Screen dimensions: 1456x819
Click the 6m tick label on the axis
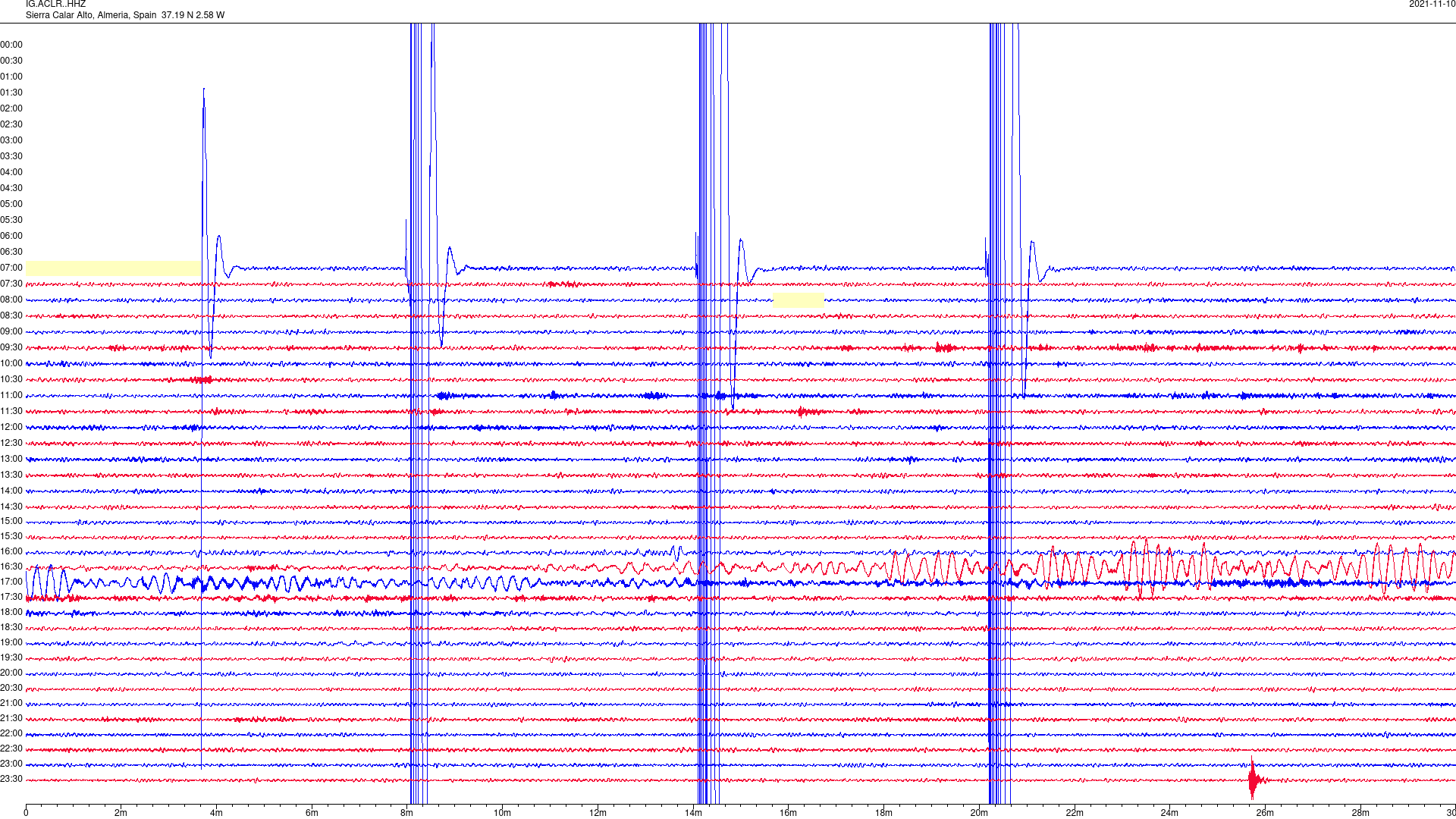312,813
